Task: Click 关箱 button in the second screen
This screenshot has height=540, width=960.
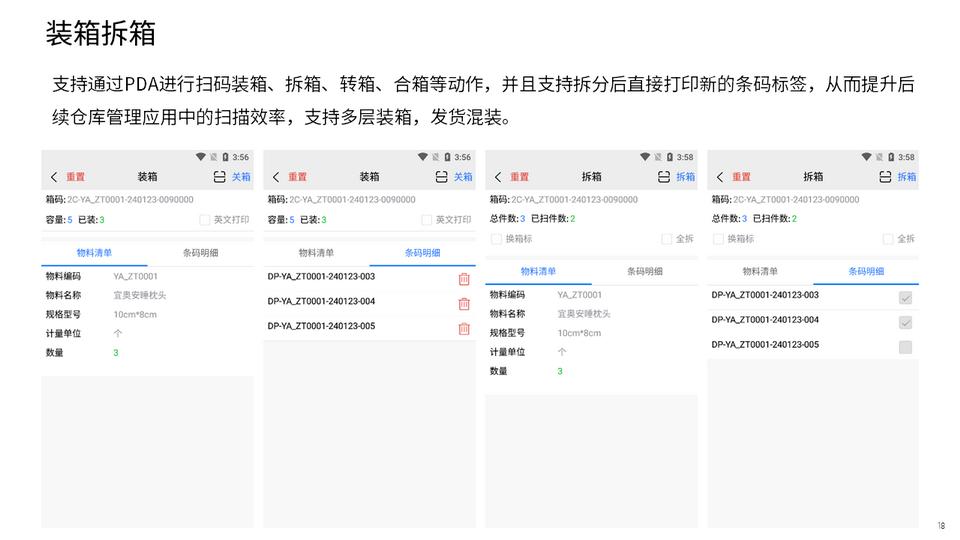Action: [463, 177]
